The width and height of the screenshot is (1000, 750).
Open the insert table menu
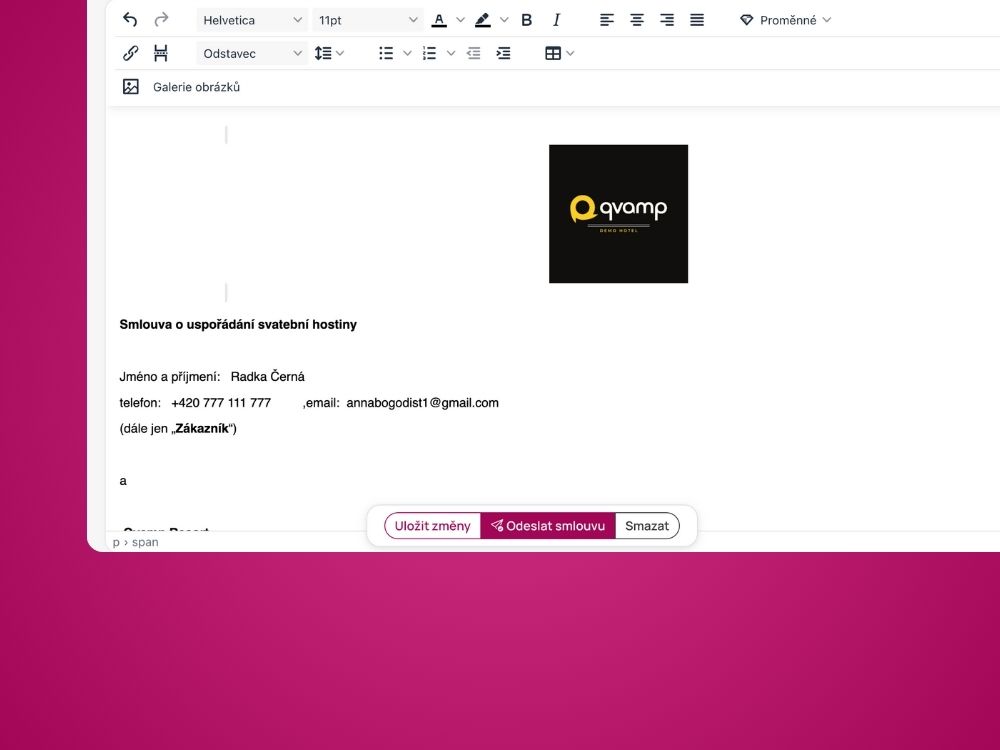click(559, 53)
